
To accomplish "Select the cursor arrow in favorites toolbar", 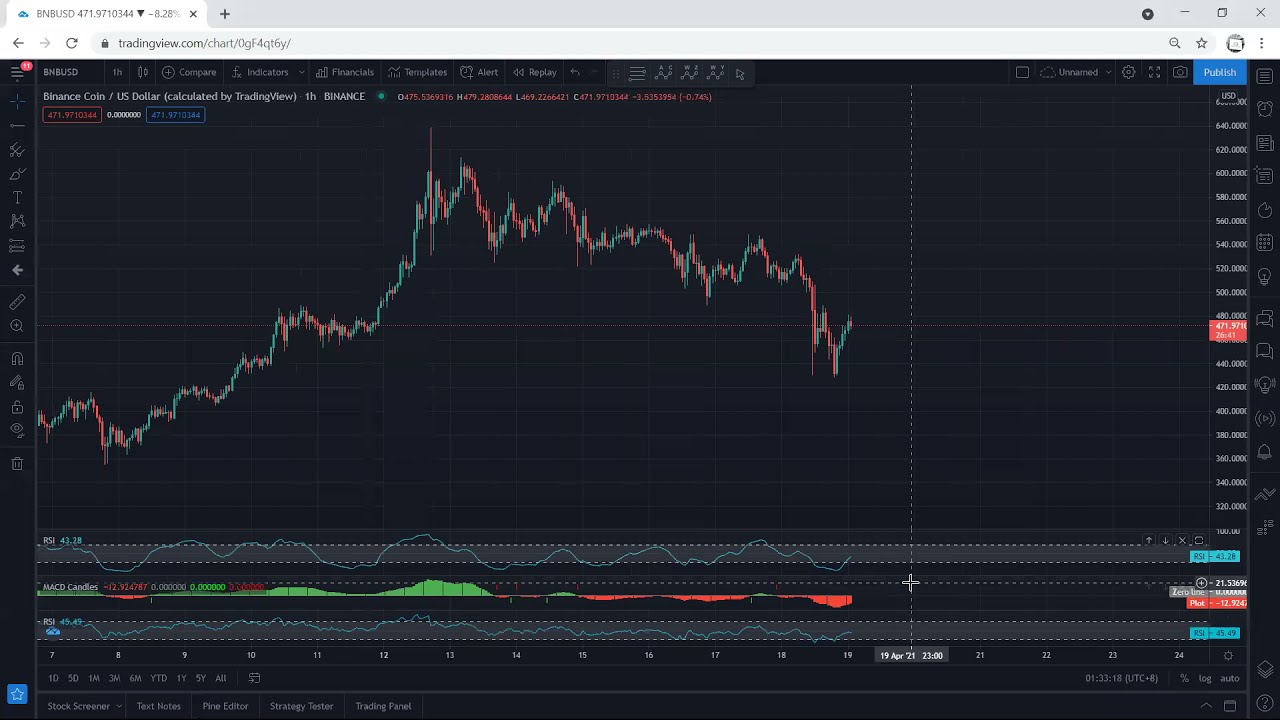I will coord(740,73).
